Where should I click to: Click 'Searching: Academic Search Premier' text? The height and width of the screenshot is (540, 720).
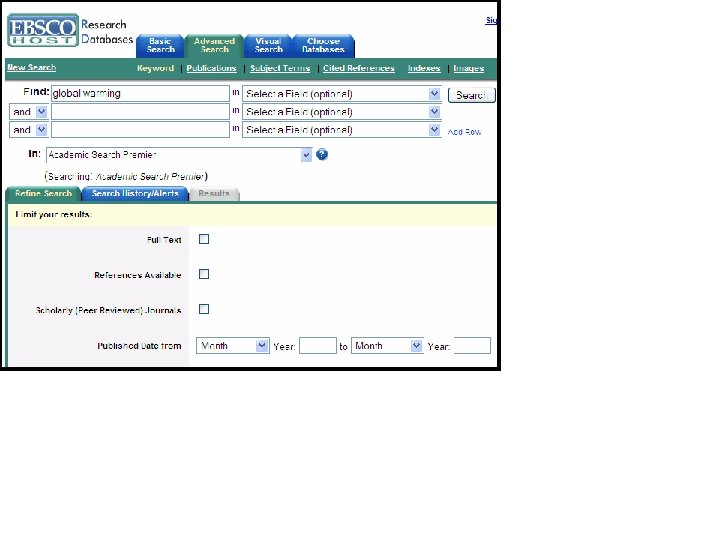pyautogui.click(x=126, y=176)
